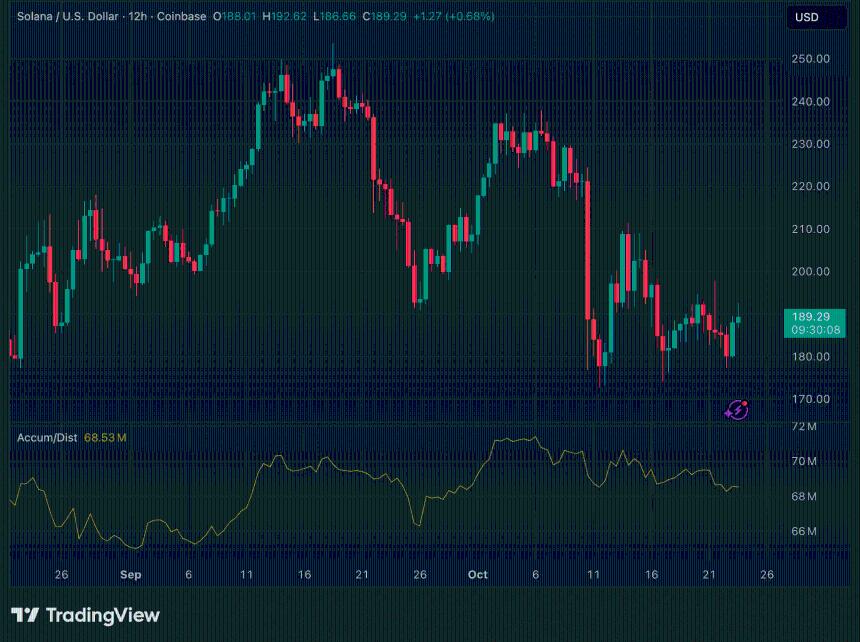The width and height of the screenshot is (860, 642).
Task: Click the TradingView logo icon
Action: pyautogui.click(x=26, y=615)
